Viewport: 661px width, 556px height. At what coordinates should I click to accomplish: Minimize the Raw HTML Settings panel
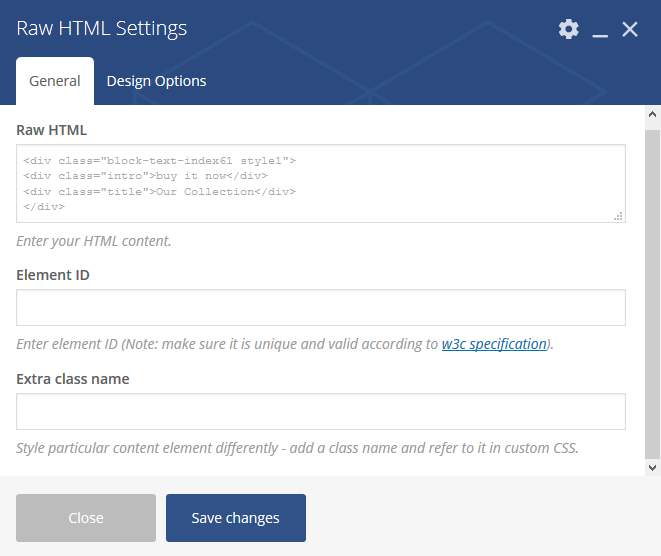point(600,30)
